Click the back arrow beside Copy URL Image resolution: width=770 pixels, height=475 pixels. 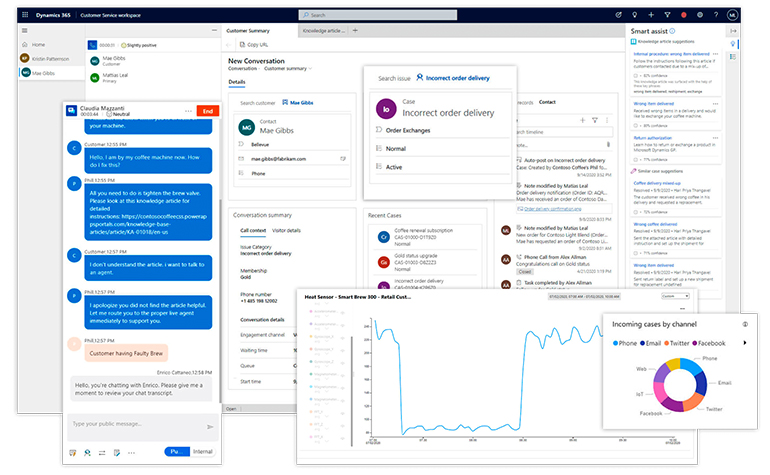[228, 45]
